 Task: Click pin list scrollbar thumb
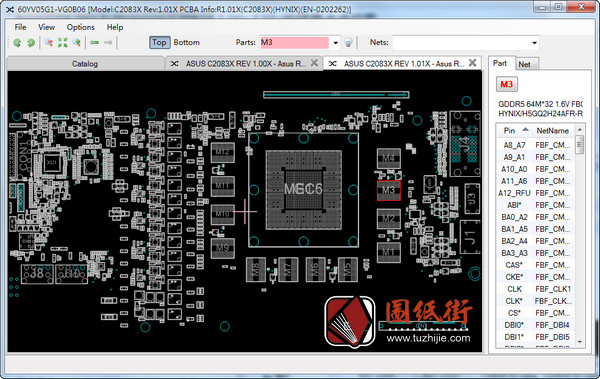coord(579,144)
